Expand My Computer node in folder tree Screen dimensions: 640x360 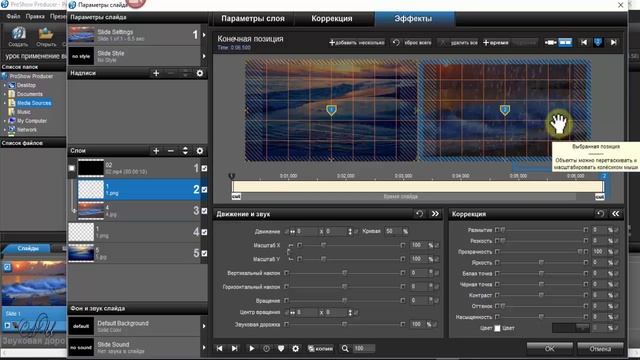5,121
